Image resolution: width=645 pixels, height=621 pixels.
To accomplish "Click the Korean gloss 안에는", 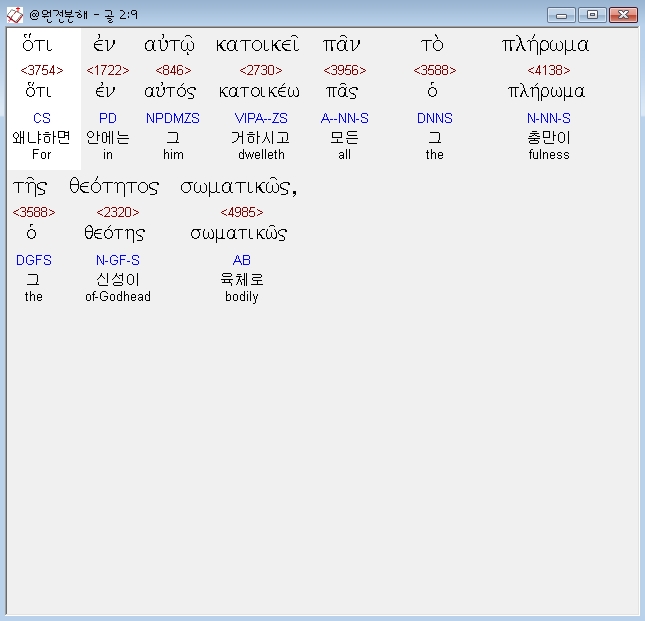I will (x=108, y=137).
